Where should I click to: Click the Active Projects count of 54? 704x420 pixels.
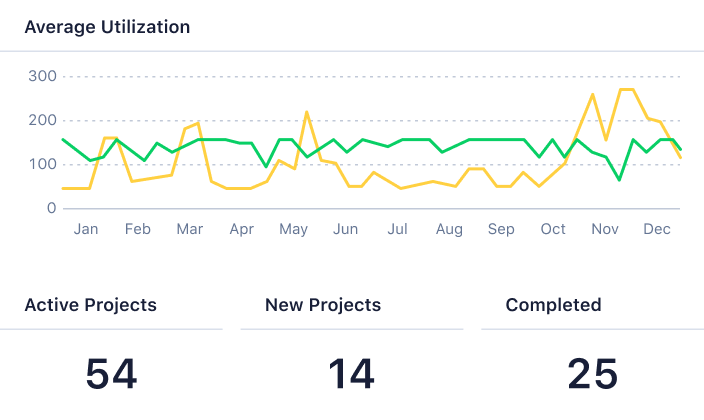111,374
